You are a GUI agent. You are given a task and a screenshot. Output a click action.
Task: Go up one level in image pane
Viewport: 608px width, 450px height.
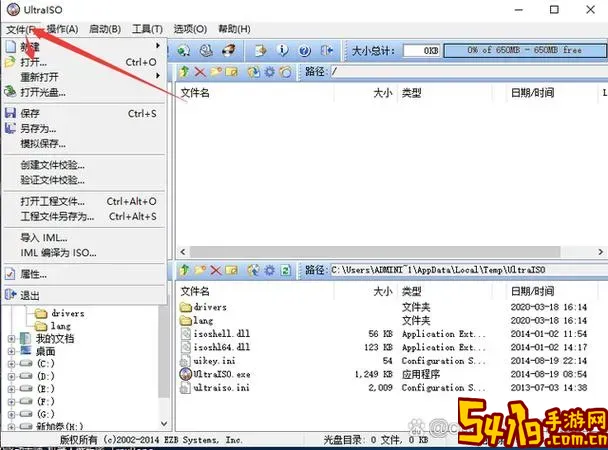tap(184, 72)
